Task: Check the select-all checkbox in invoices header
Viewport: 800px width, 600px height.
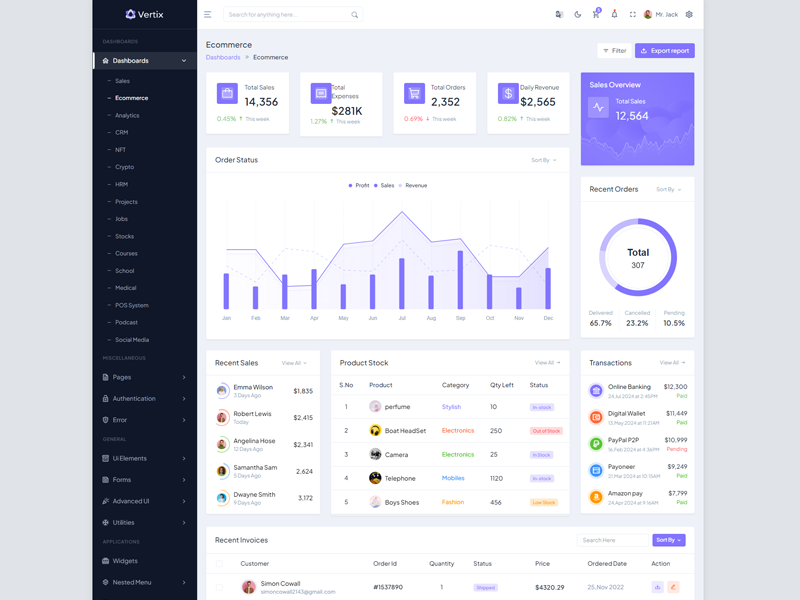Action: (220, 564)
